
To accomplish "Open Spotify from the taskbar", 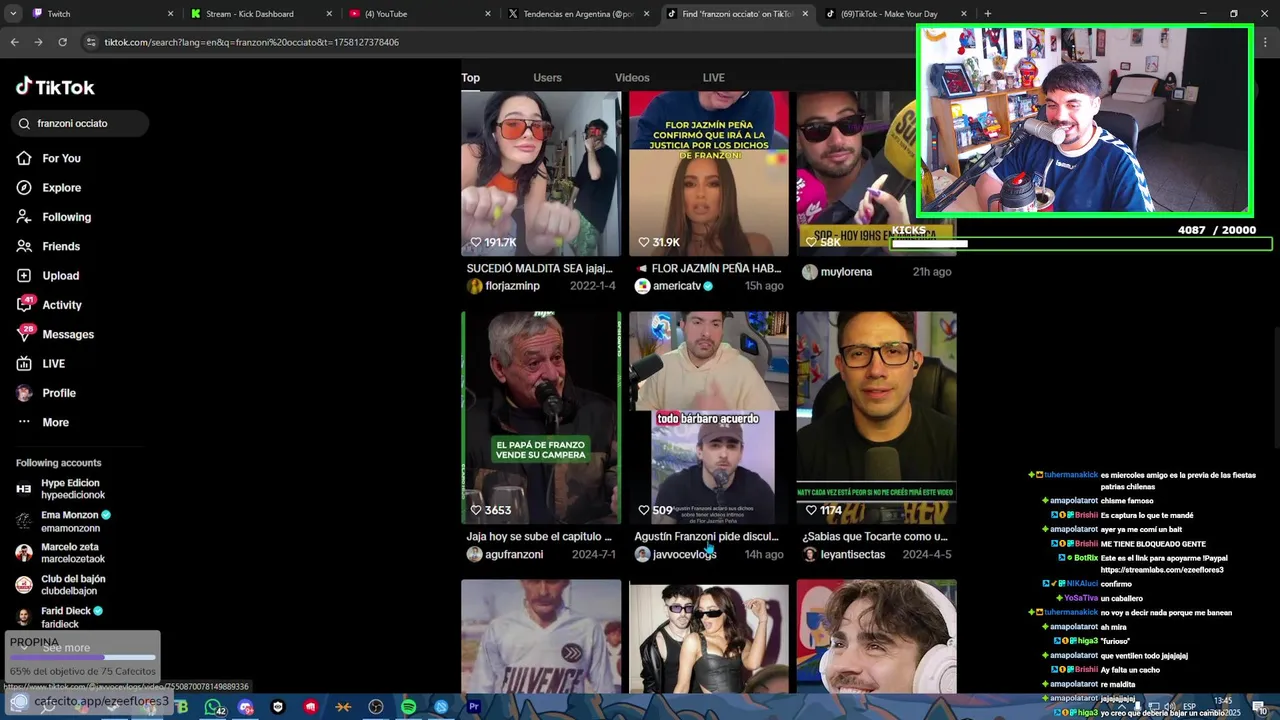I will (408, 707).
